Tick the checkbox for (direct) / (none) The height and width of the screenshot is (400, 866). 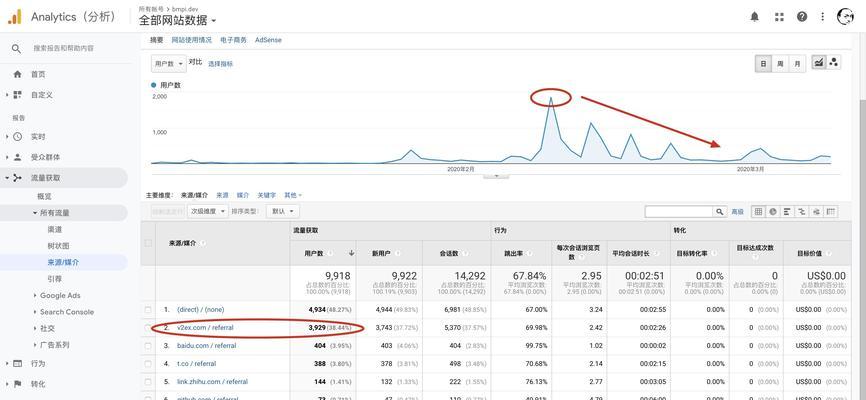pos(149,310)
